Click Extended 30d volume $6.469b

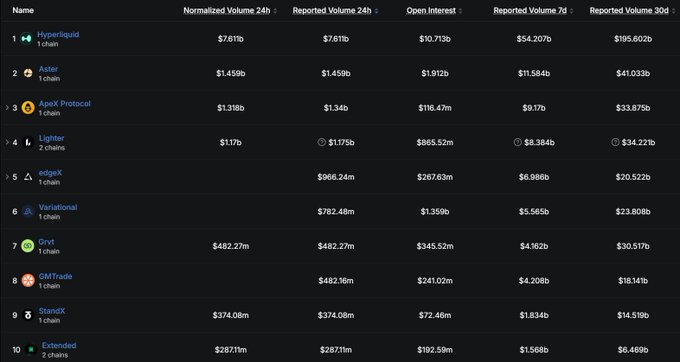click(633, 349)
